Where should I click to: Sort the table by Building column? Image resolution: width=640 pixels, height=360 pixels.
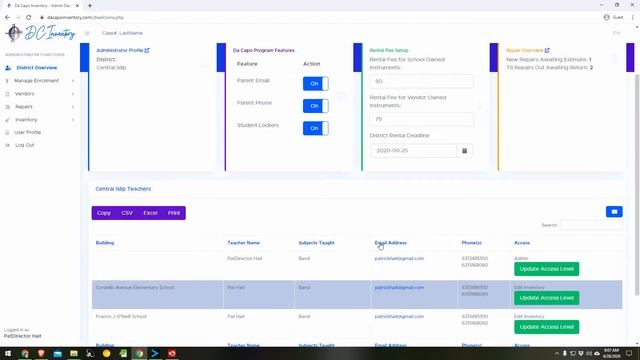point(105,243)
